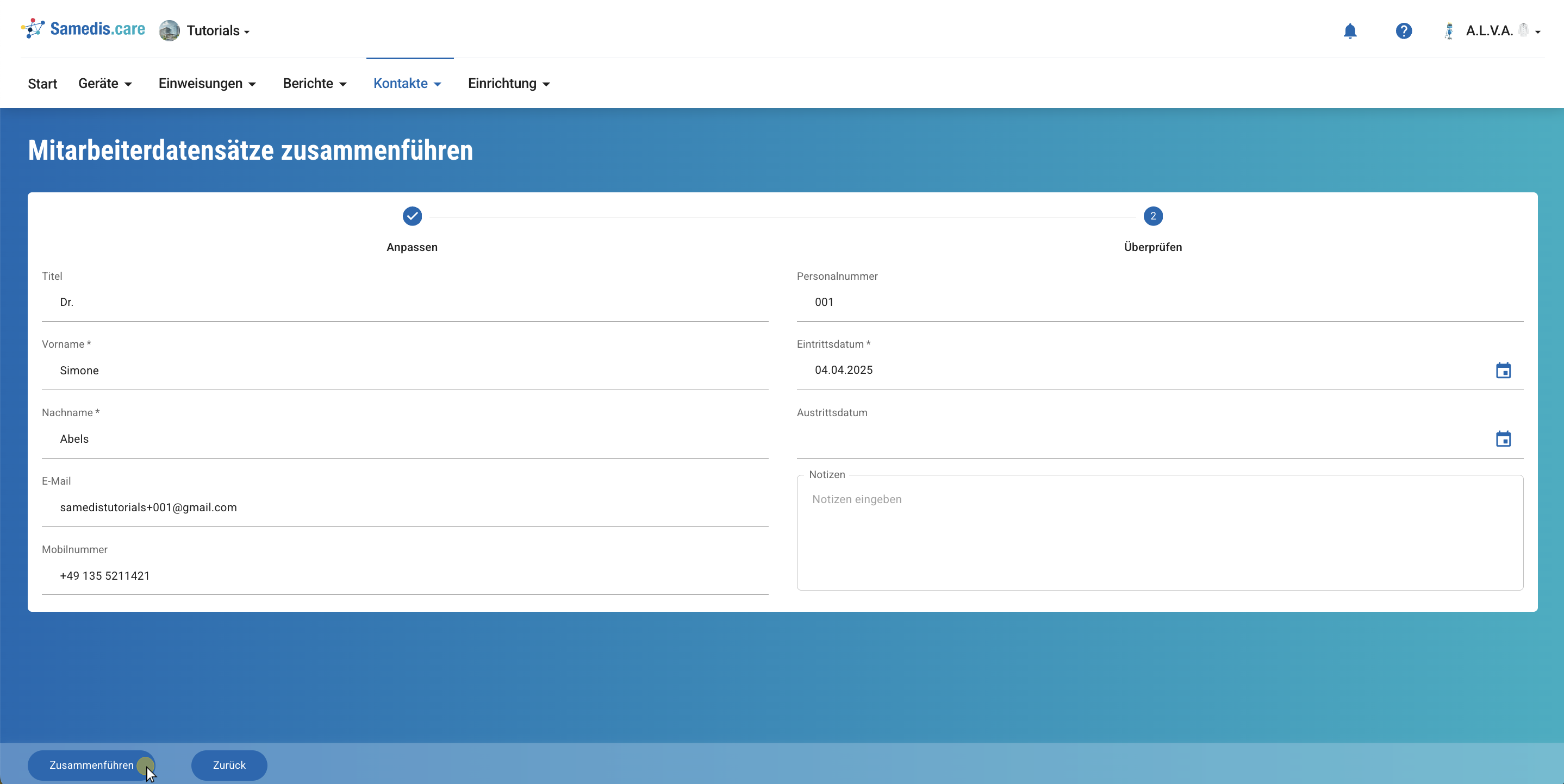This screenshot has width=1564, height=784.
Task: Click the completed Anpassen step checkmark
Action: [412, 216]
